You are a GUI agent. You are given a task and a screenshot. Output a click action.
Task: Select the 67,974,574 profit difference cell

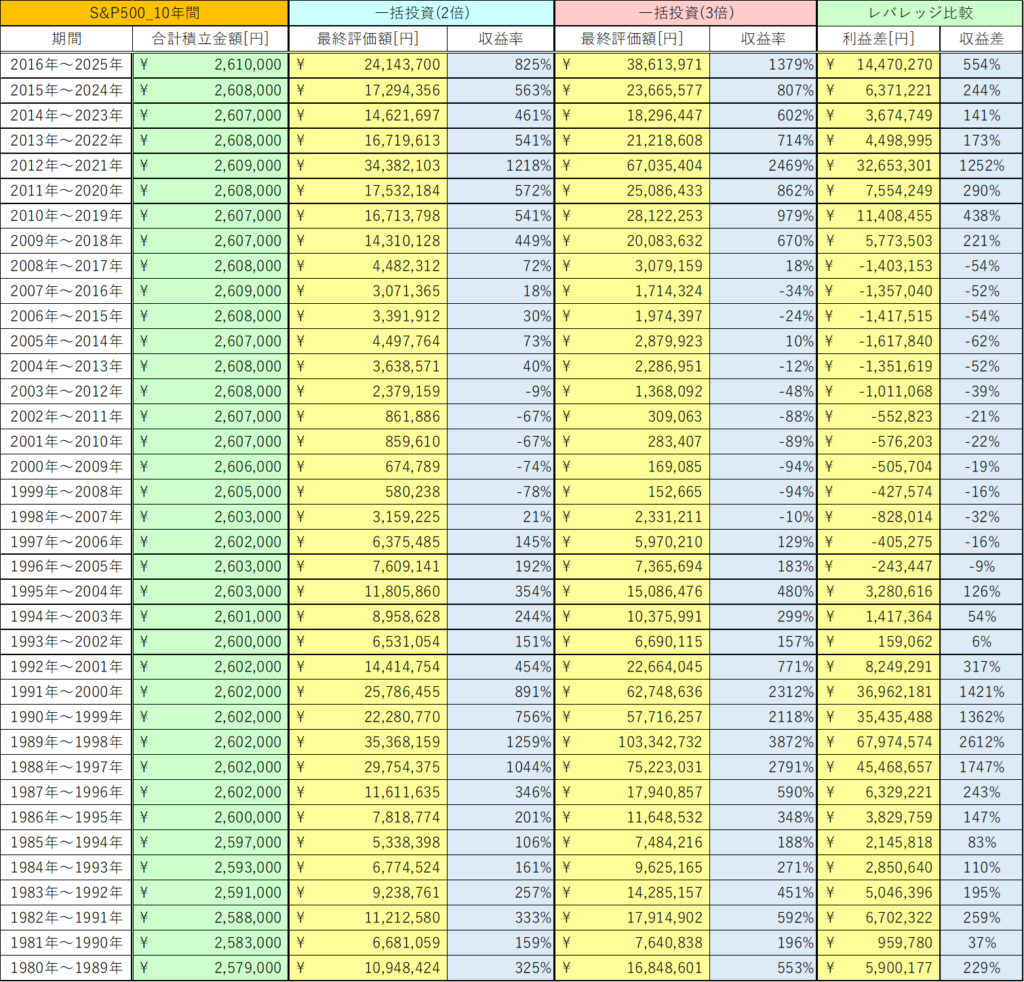(x=879, y=742)
